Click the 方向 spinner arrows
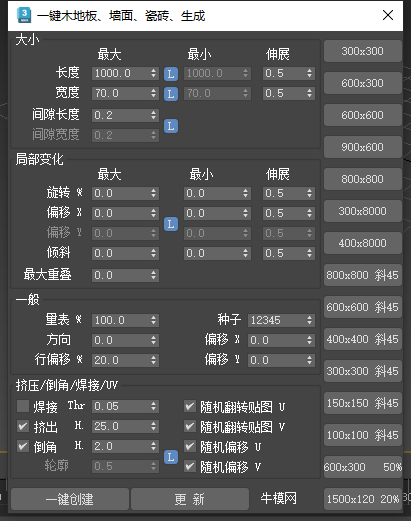This screenshot has width=411, height=521. (153, 340)
